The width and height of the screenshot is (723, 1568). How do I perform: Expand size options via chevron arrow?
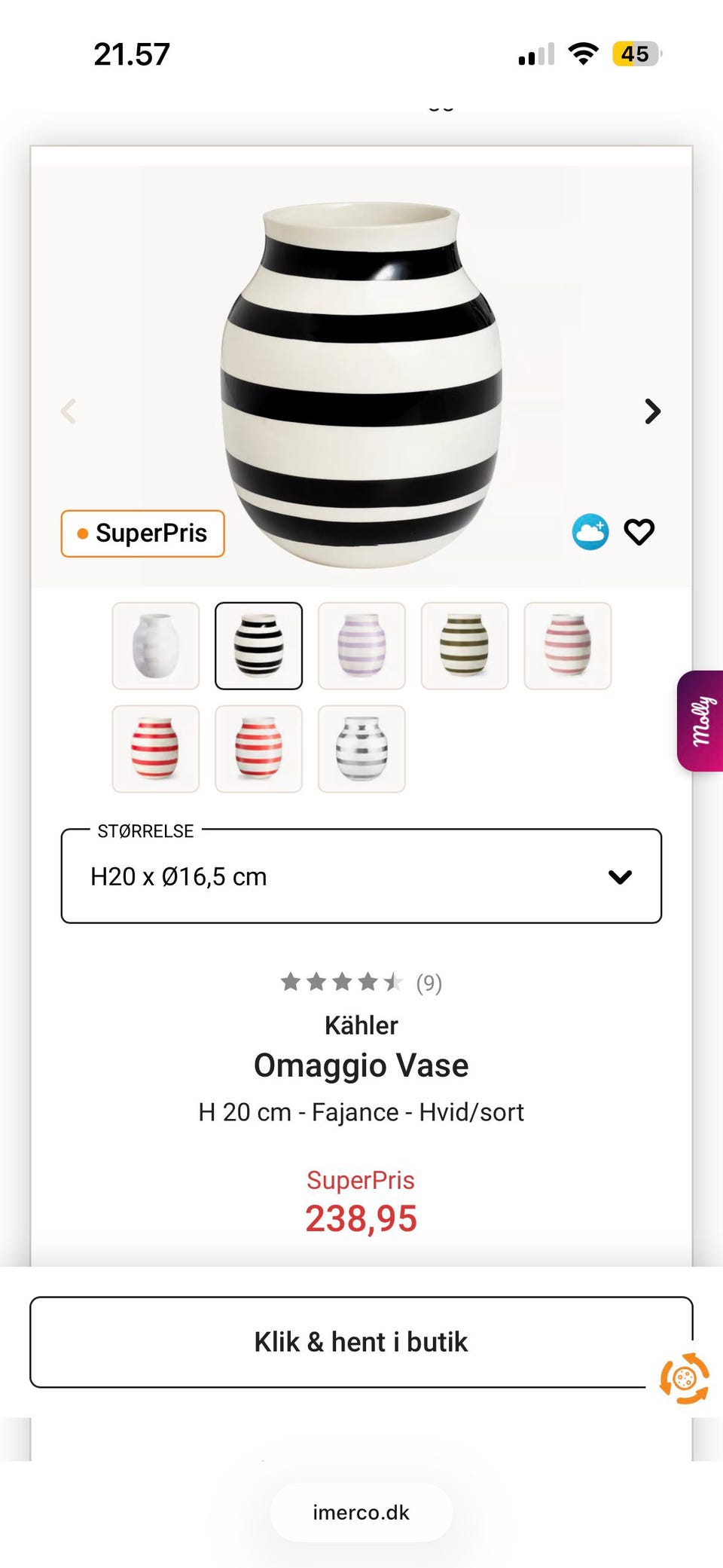620,877
